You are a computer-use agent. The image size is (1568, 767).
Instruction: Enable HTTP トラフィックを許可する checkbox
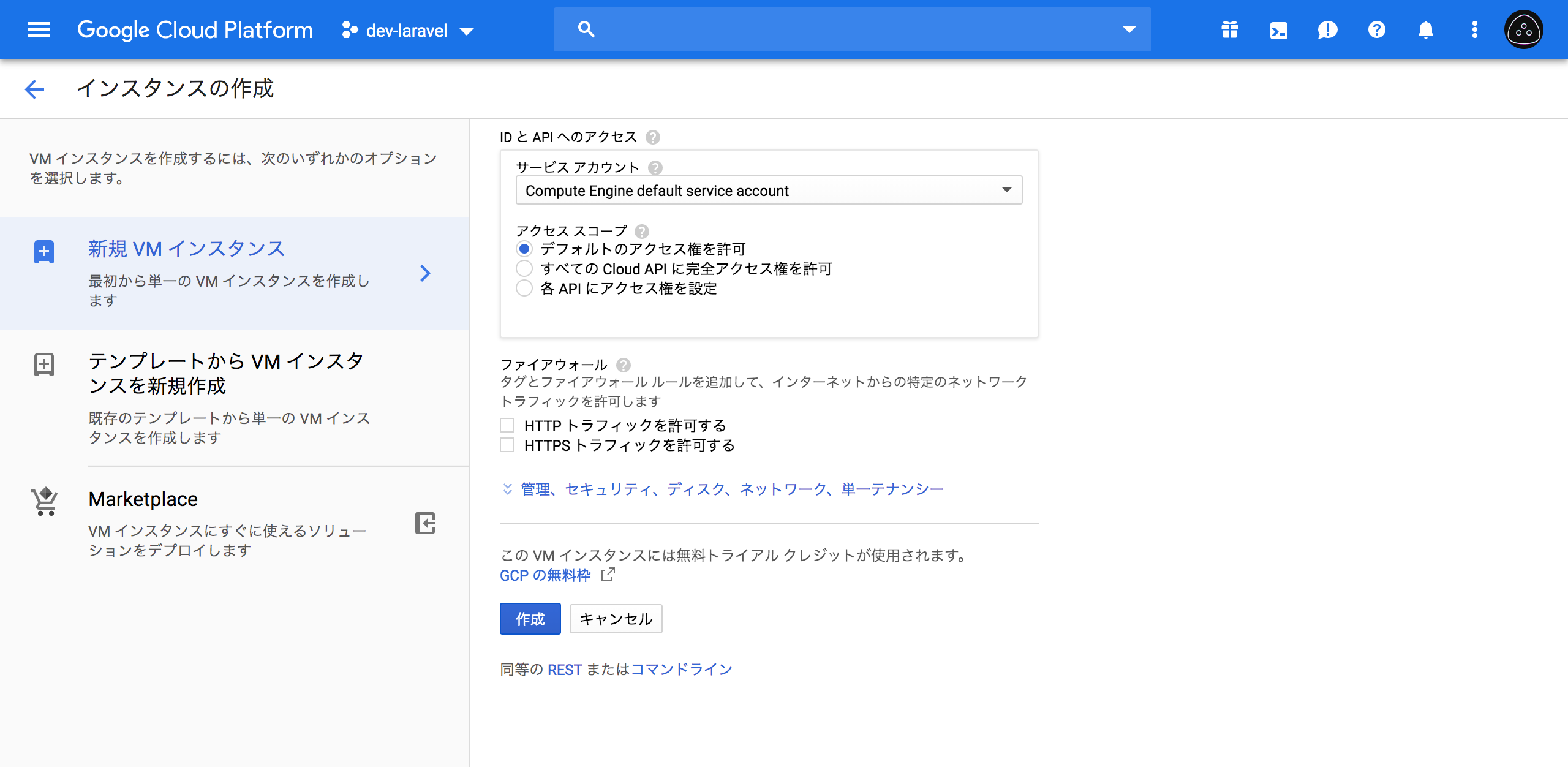click(507, 425)
